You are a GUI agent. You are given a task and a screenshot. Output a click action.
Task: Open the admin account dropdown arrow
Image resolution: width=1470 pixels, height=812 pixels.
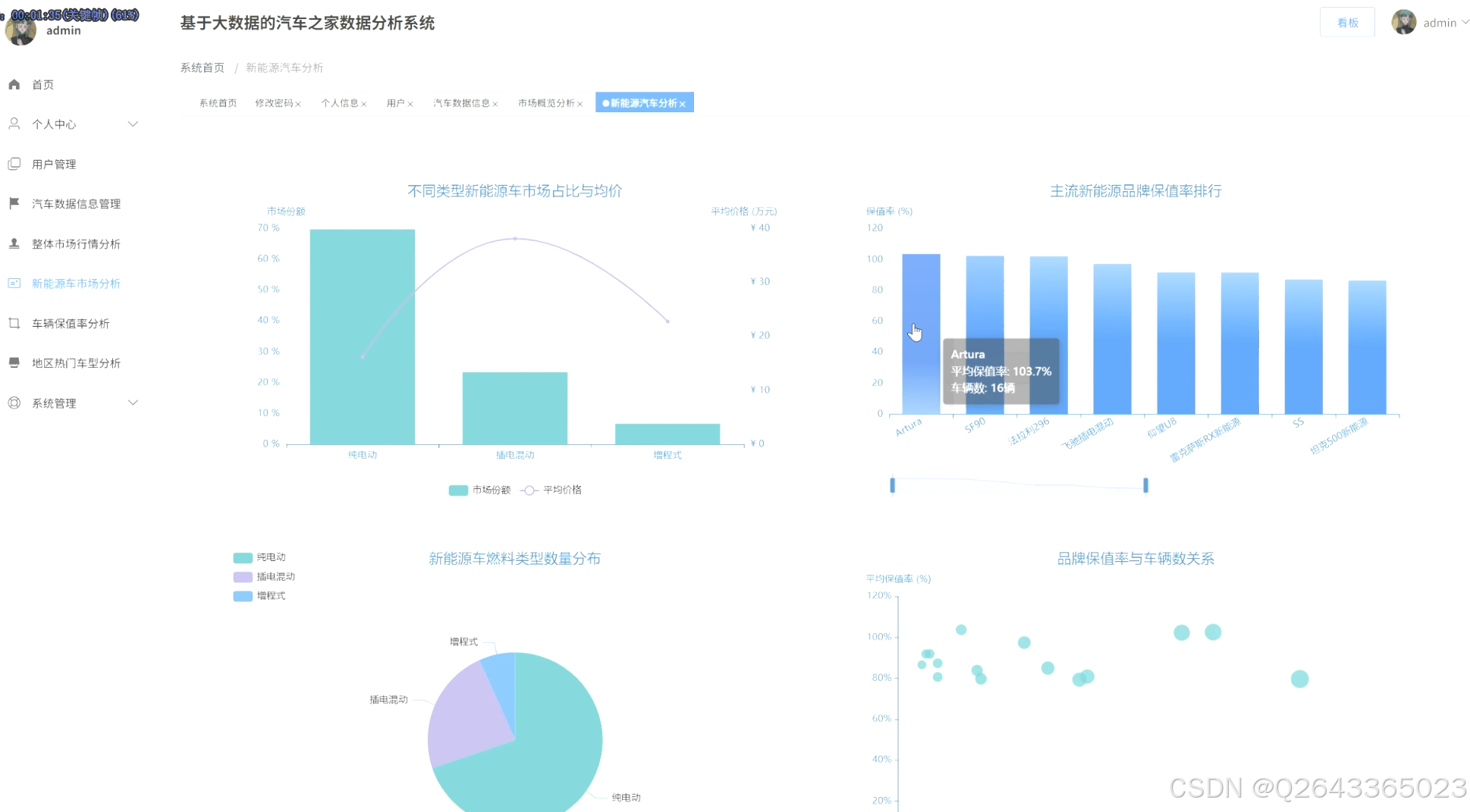pos(1465,22)
